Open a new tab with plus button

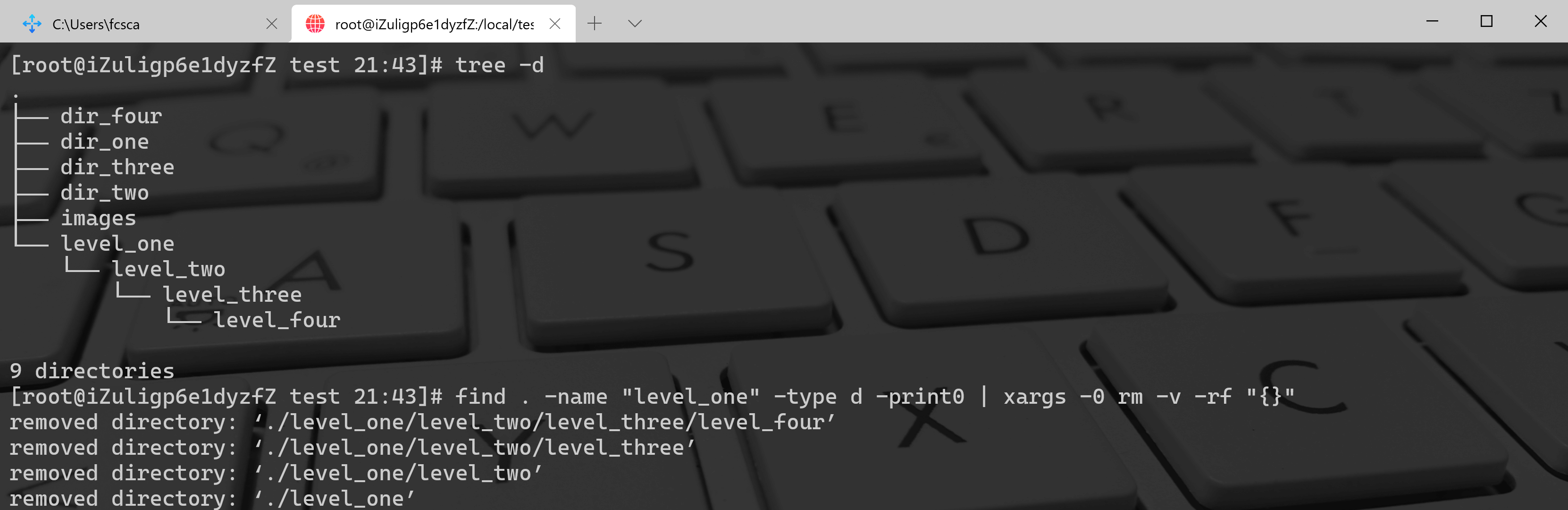pos(594,24)
